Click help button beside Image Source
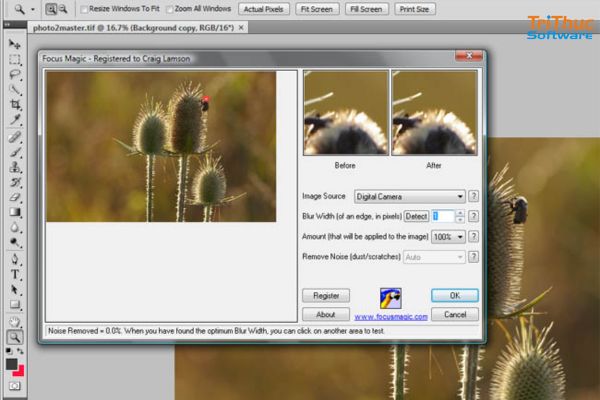Image resolution: width=600 pixels, height=400 pixels. click(473, 196)
